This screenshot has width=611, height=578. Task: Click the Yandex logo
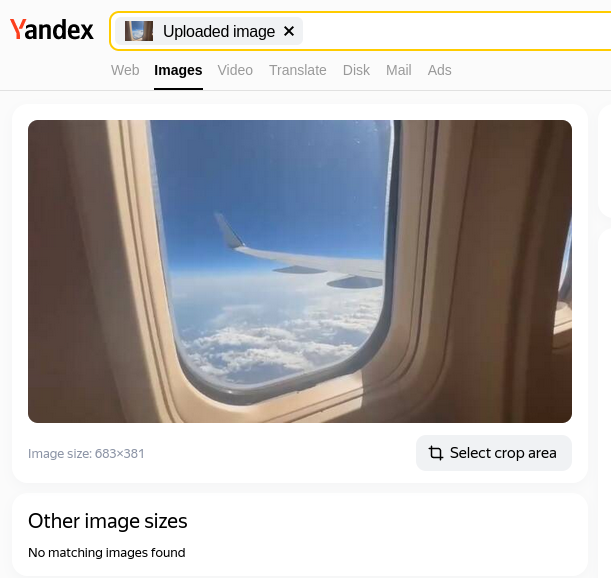(x=51, y=30)
